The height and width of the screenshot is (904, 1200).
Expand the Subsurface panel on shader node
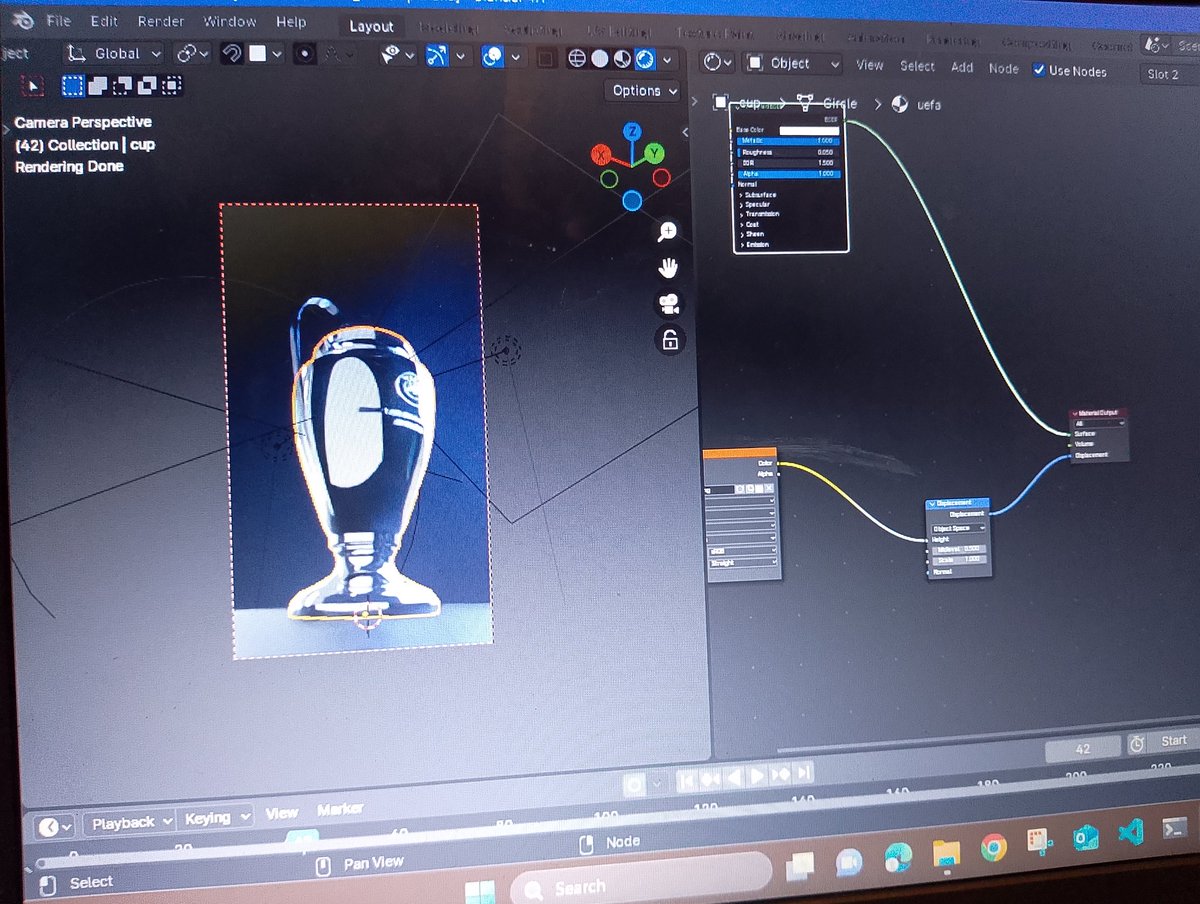(758, 194)
